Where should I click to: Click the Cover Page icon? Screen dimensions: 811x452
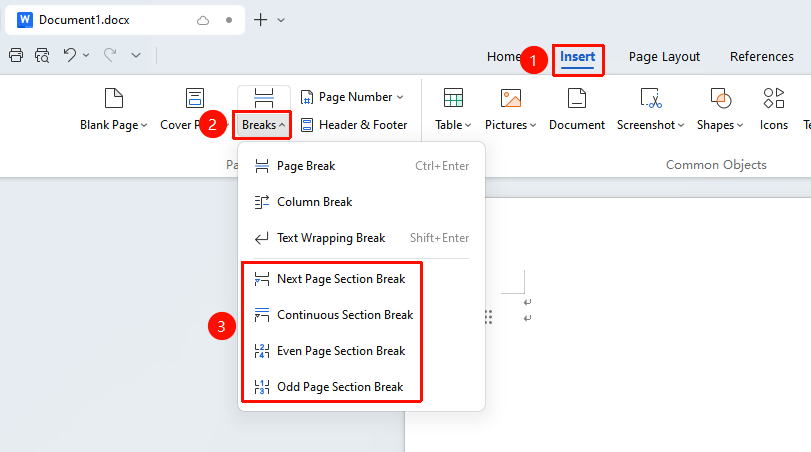(195, 98)
